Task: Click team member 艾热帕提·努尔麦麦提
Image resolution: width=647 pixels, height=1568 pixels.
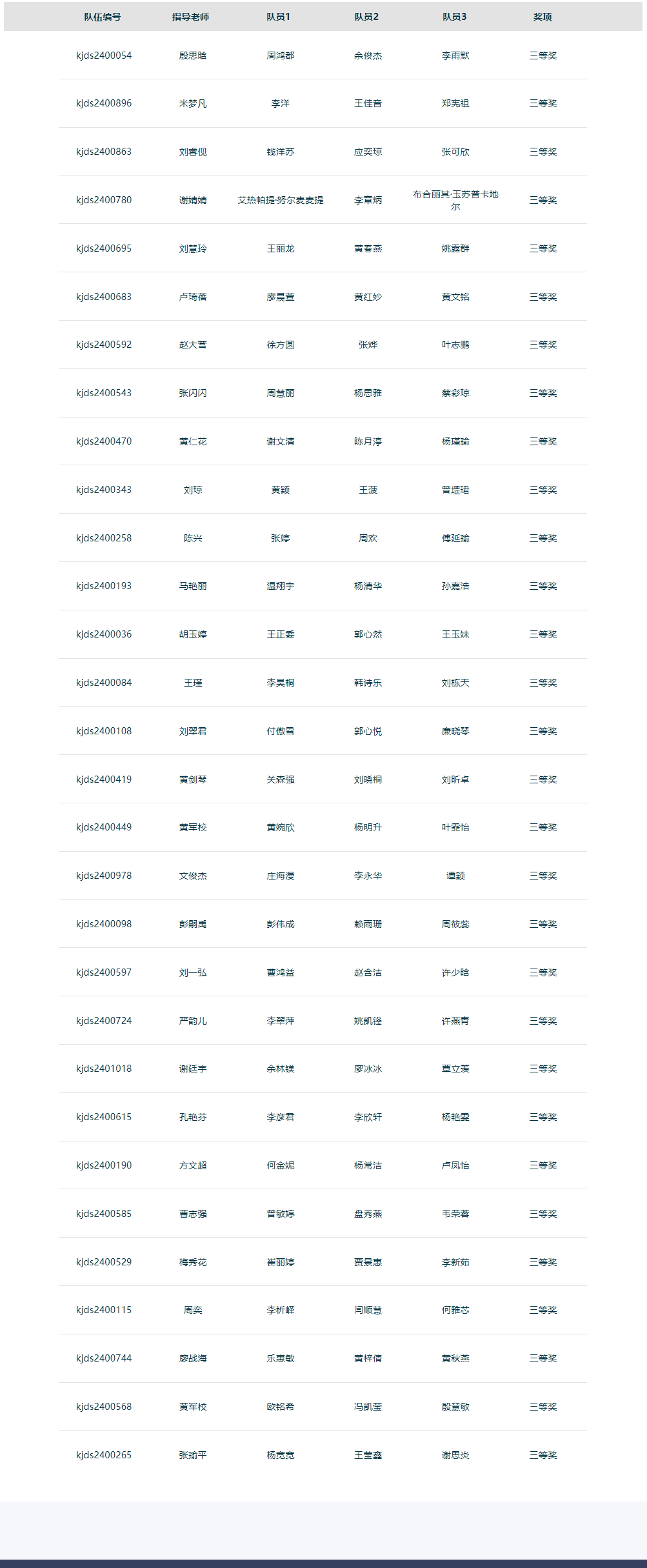Action: (x=281, y=200)
